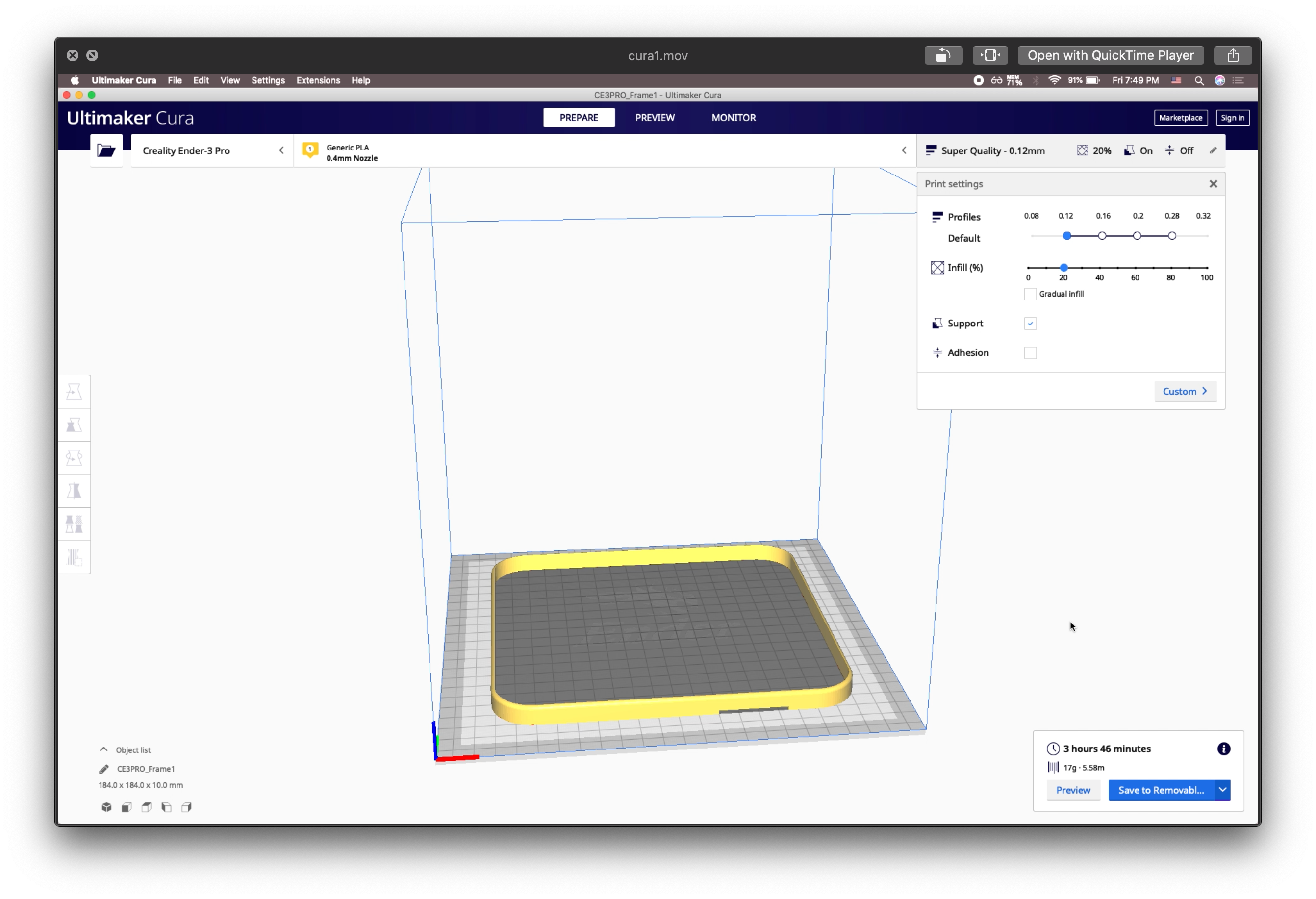Open the Extensions menu
Image resolution: width=1316 pixels, height=899 pixels.
click(x=318, y=80)
